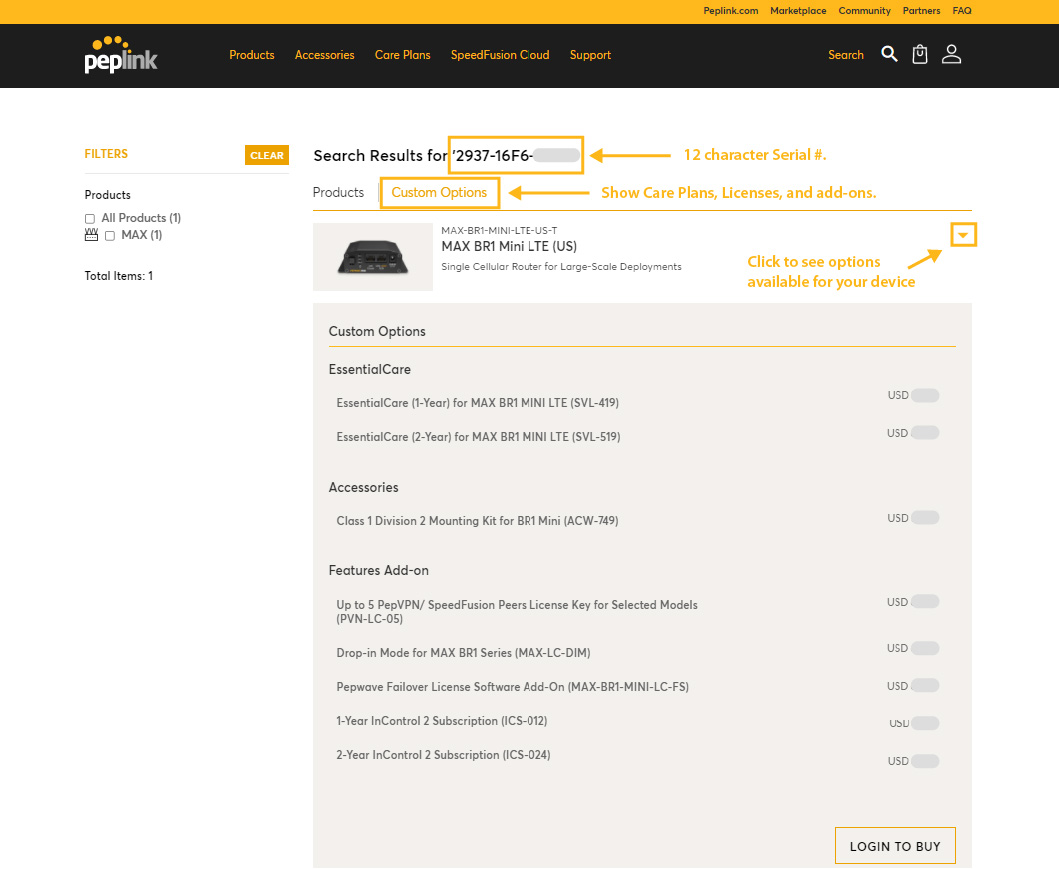Click the Peplink logo

121,55
